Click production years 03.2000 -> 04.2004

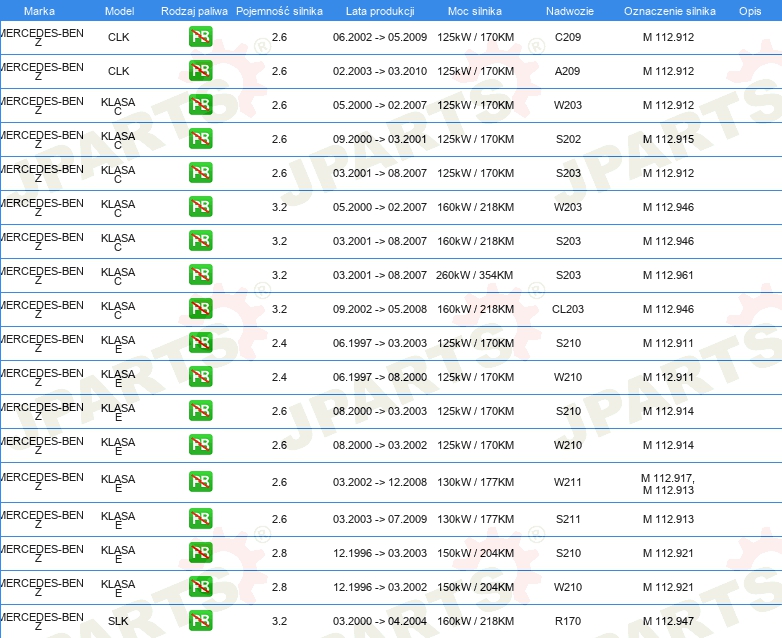[380, 621]
